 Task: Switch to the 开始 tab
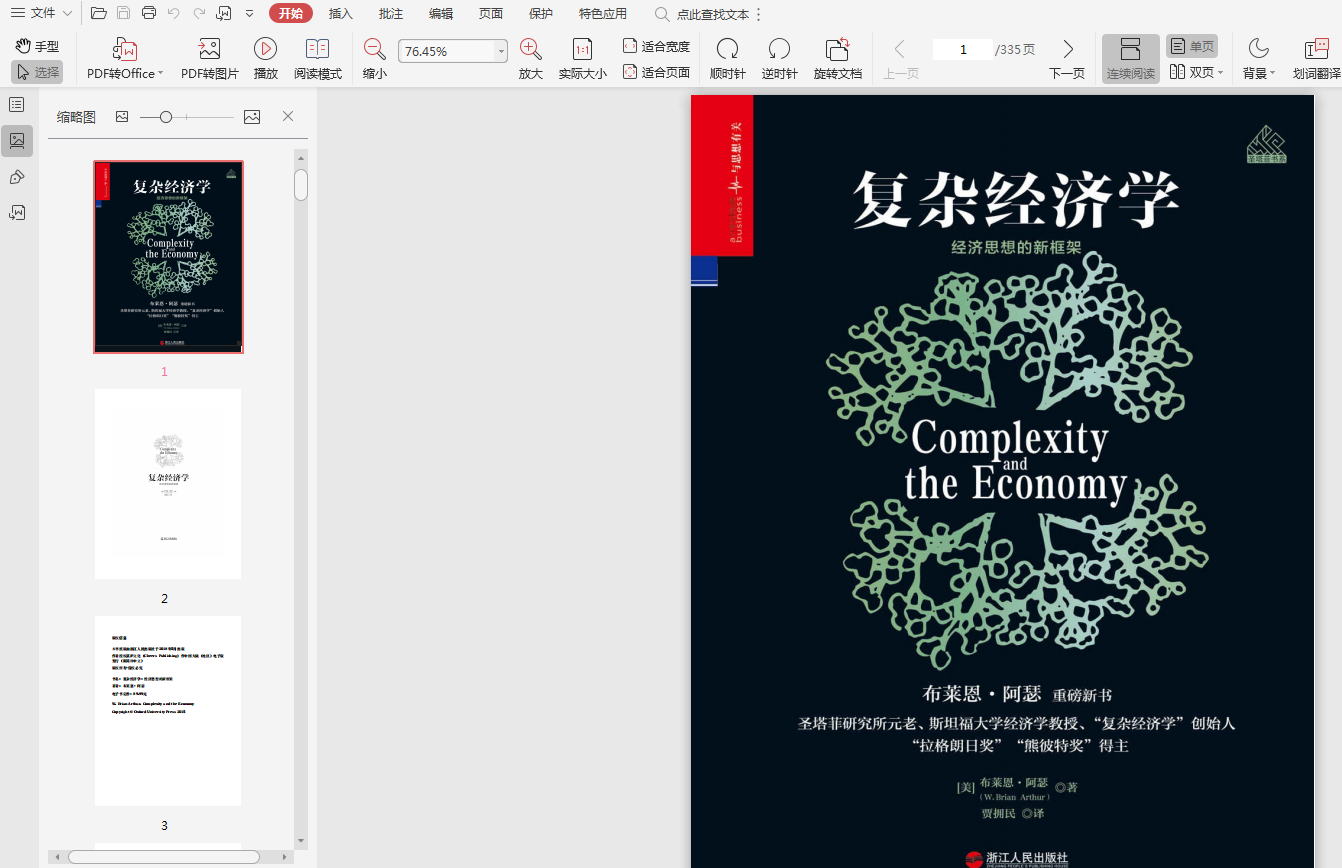click(x=291, y=13)
